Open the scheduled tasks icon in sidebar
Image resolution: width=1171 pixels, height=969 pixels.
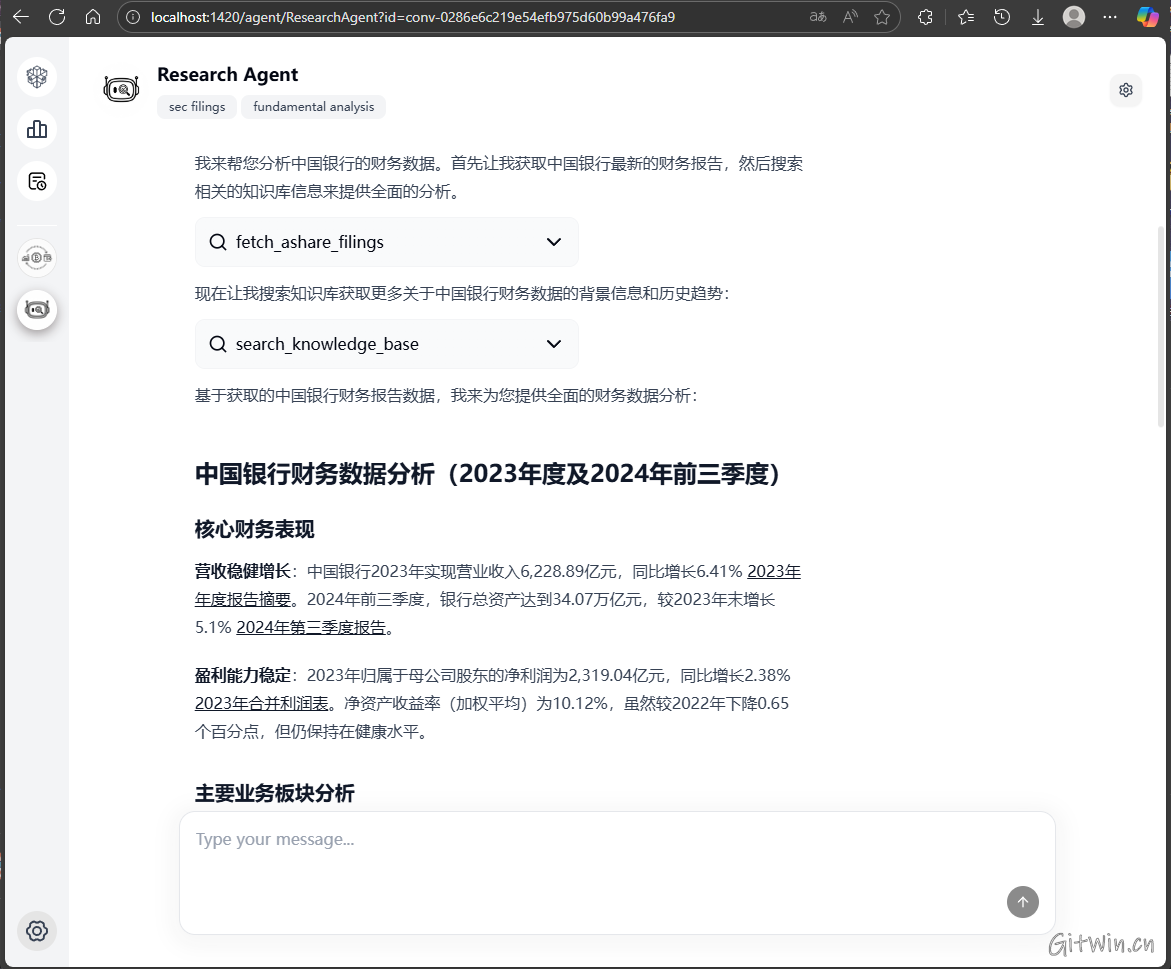click(x=37, y=181)
